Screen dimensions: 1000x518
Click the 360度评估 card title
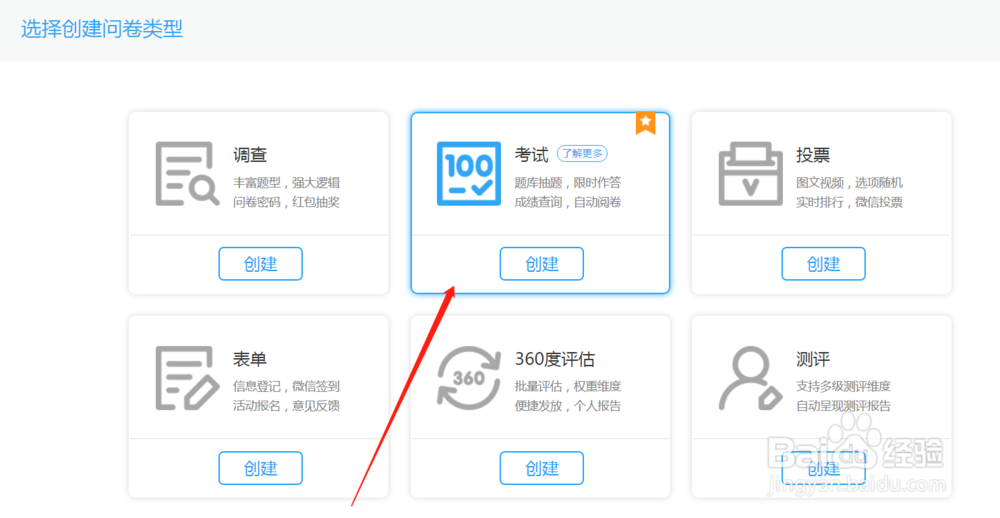[x=555, y=359]
